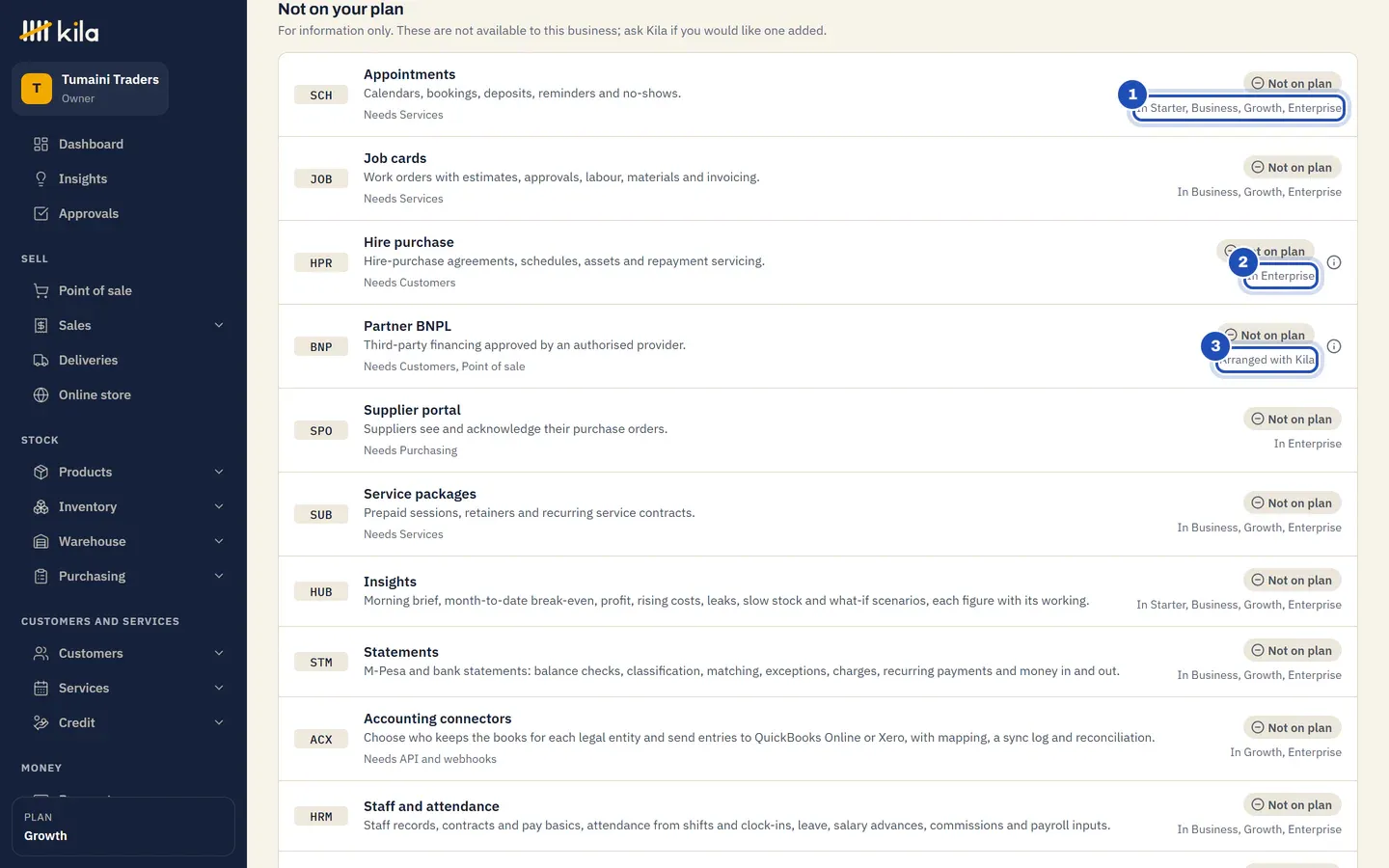Click the info icon for Hire purchase

[1334, 262]
